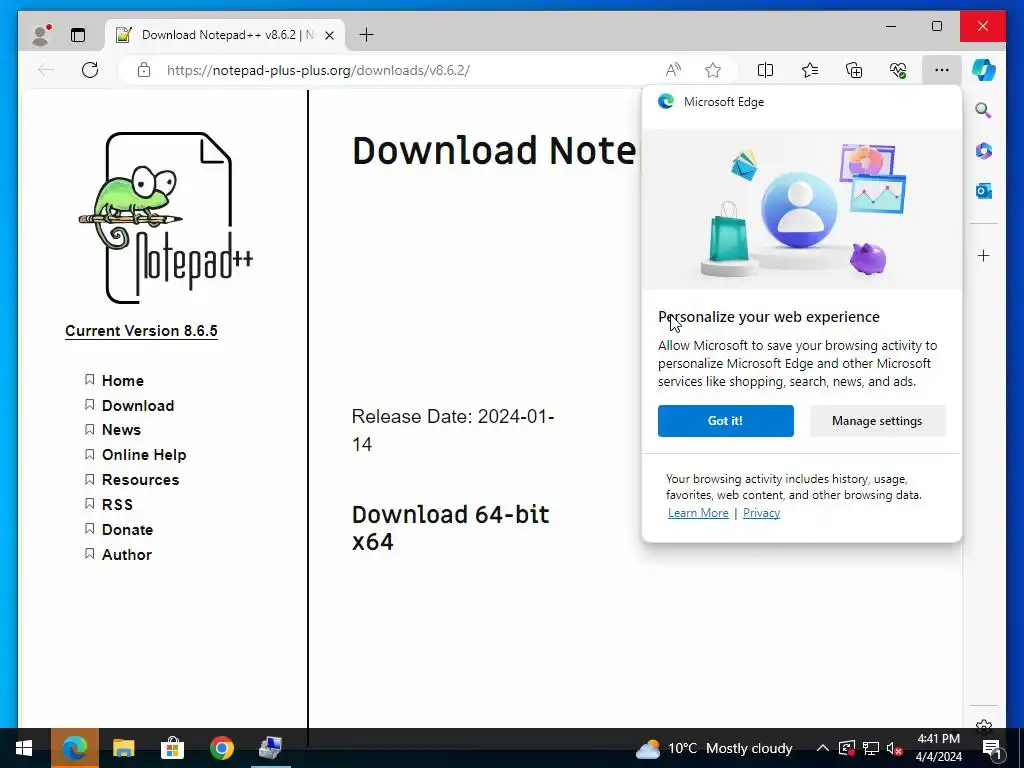Open sidebar Search tool
Screen dimensions: 1024x768
(984, 110)
